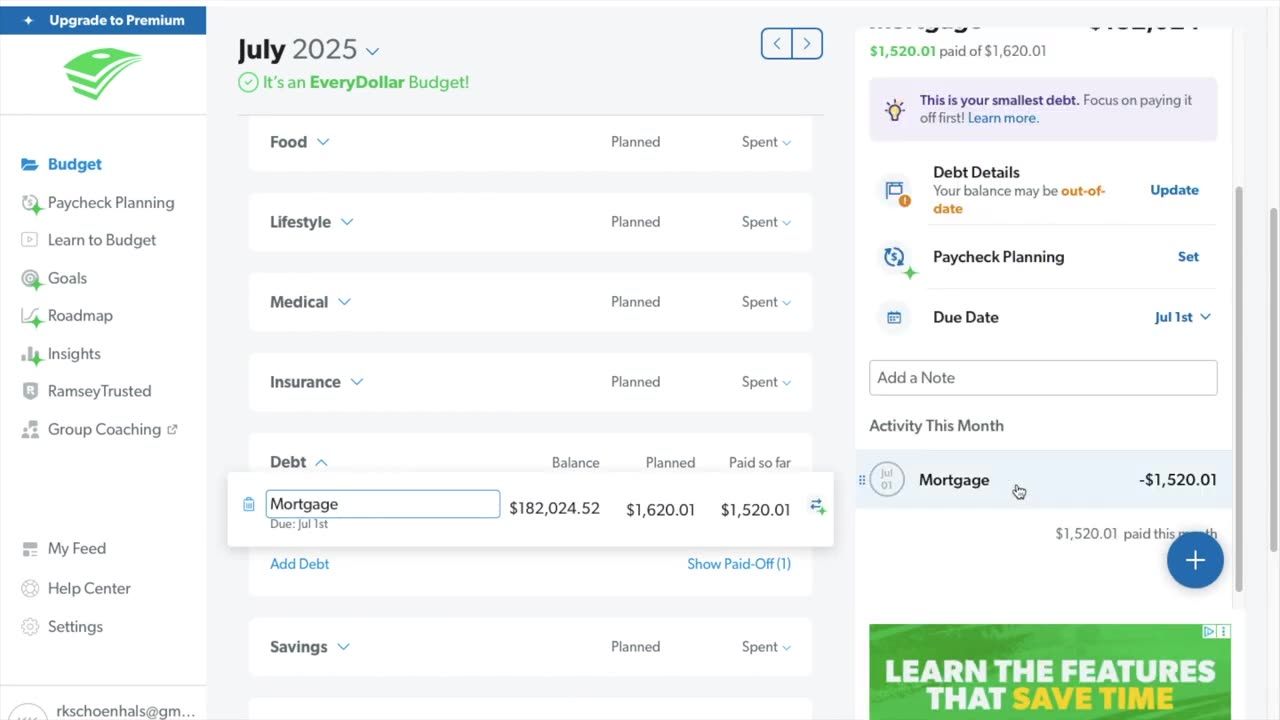Click Learn more link in debt tip

pyautogui.click(x=1003, y=118)
